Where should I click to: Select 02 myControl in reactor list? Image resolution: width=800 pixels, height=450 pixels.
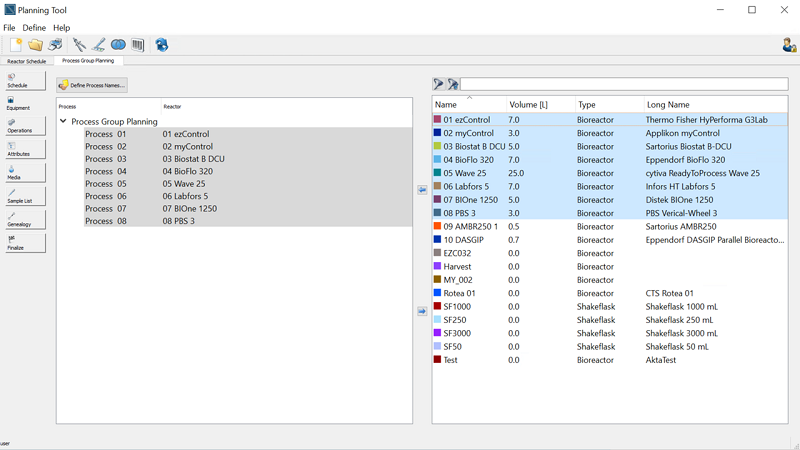click(x=610, y=133)
